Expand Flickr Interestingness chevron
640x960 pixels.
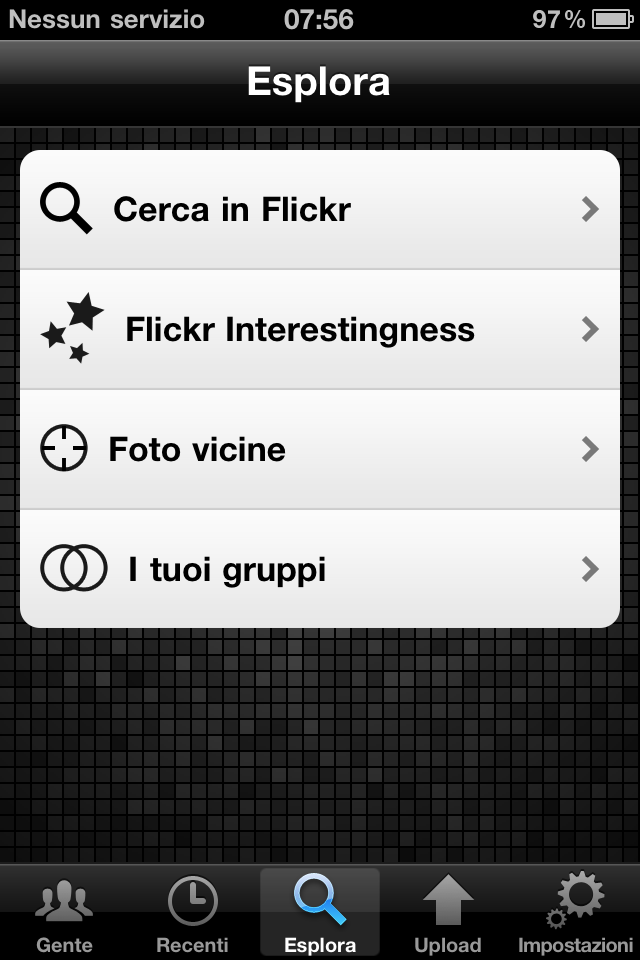pyautogui.click(x=590, y=329)
